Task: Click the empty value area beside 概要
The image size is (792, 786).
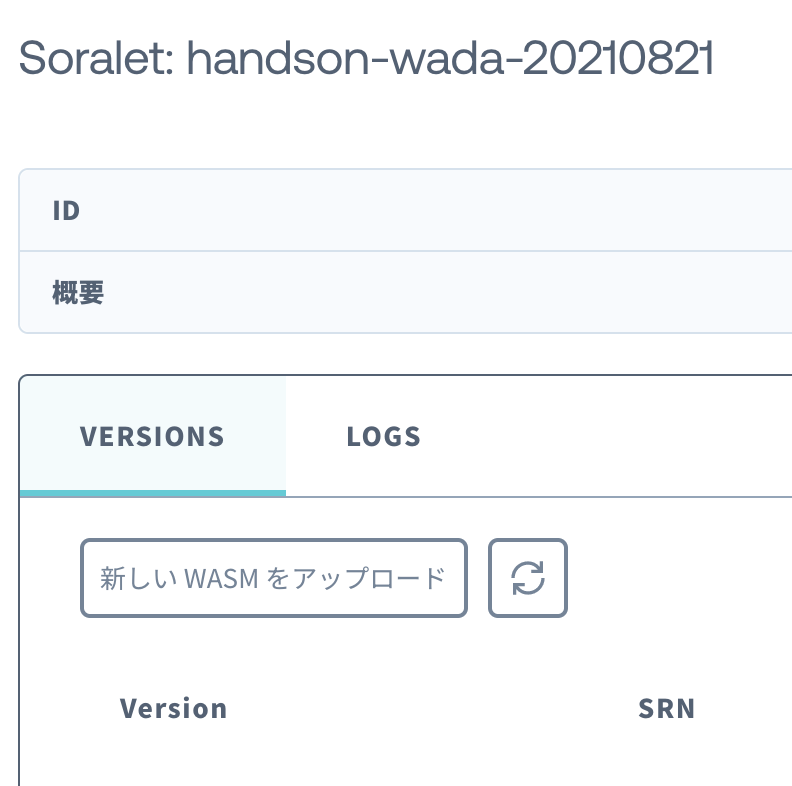Action: [455, 292]
